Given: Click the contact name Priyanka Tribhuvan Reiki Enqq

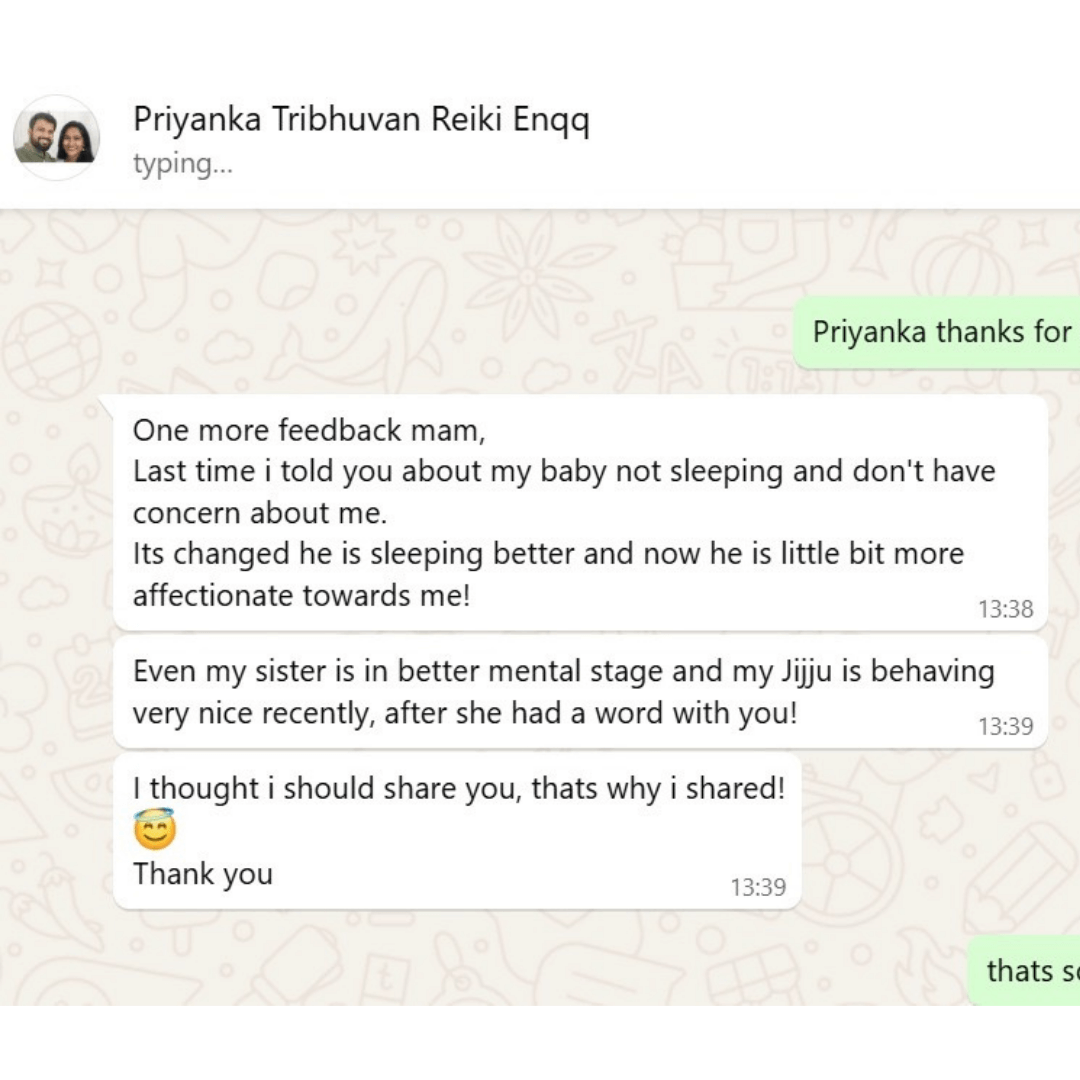Looking at the screenshot, I should (x=361, y=120).
